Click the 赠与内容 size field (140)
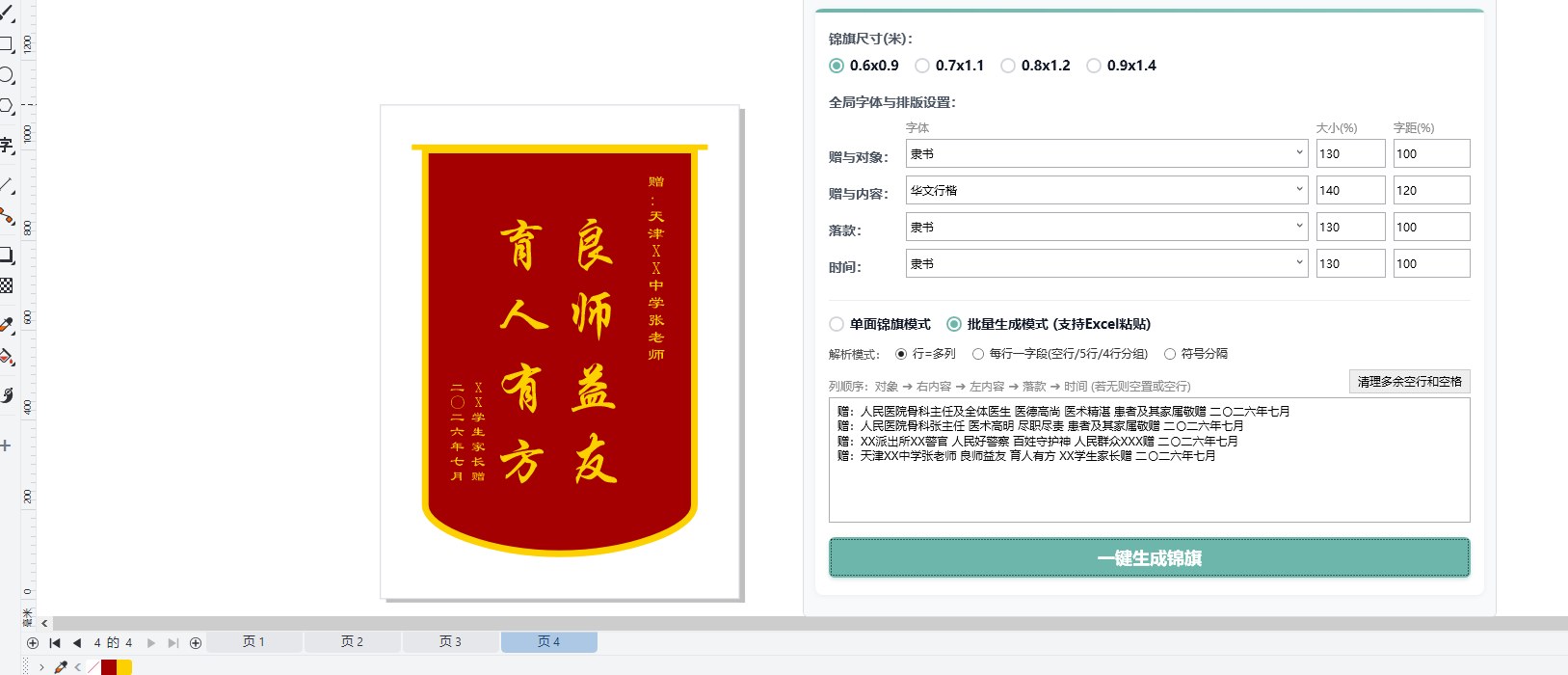The width and height of the screenshot is (1568, 675). [1351, 190]
